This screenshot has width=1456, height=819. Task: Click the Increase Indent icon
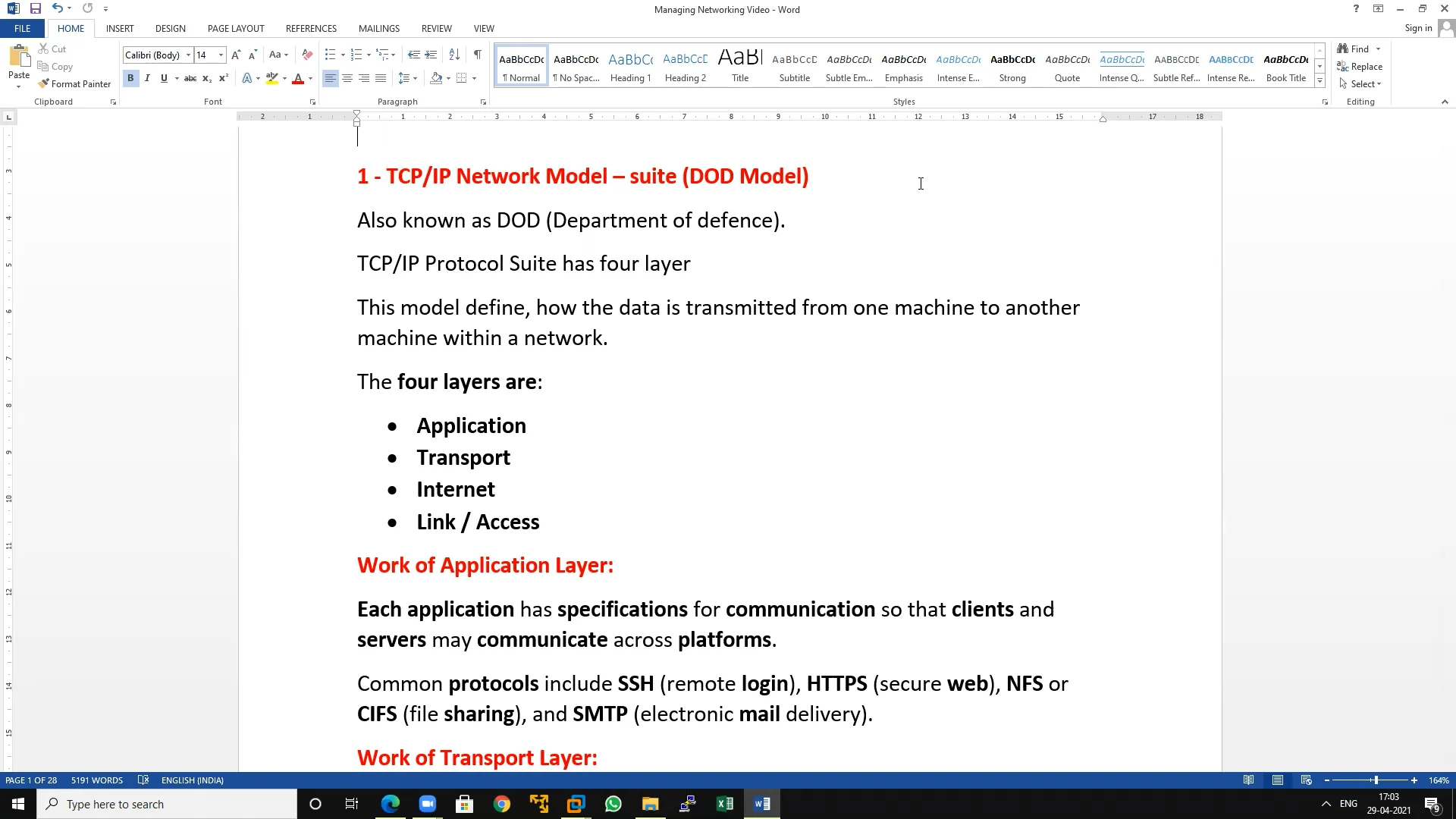[x=431, y=55]
